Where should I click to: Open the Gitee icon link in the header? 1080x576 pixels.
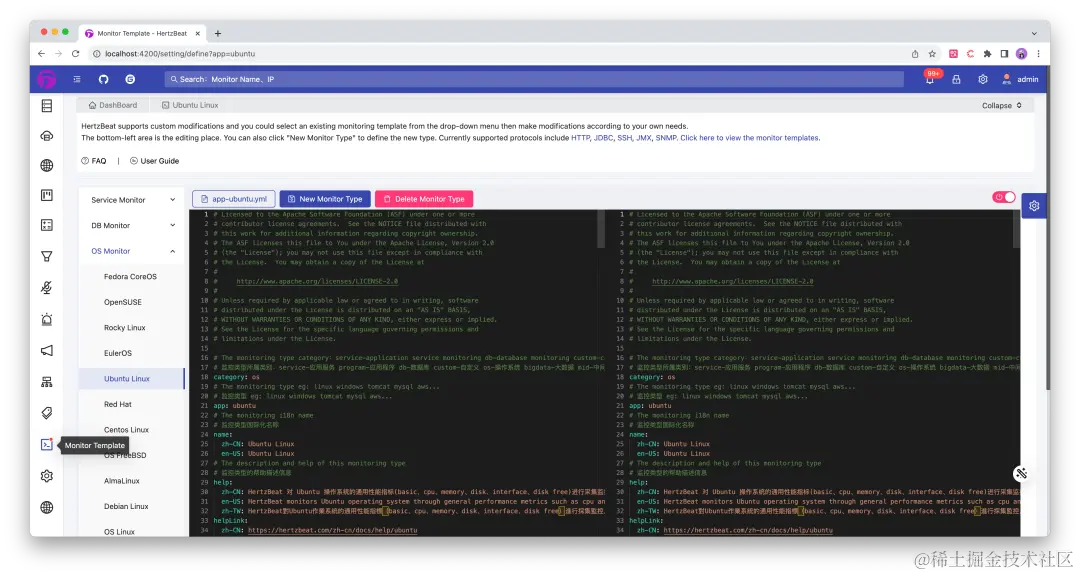[x=130, y=79]
